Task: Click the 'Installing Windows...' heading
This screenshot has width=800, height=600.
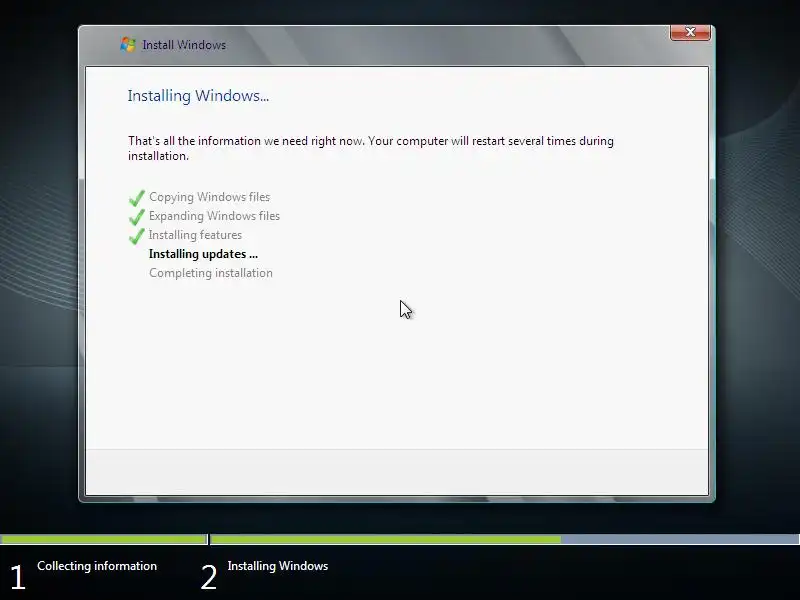Action: coord(198,96)
